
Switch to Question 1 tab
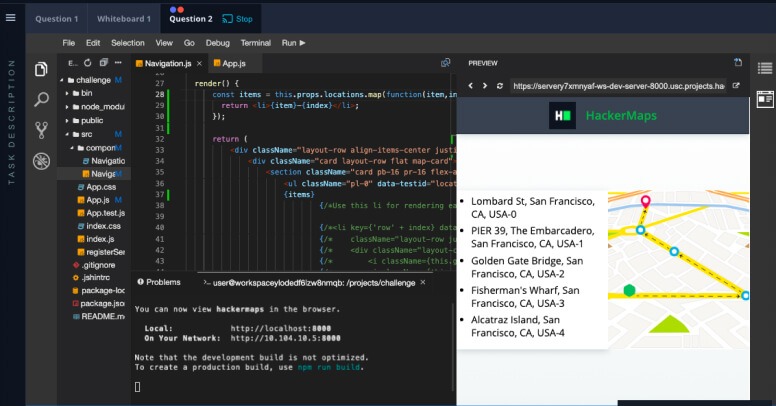[x=56, y=19]
